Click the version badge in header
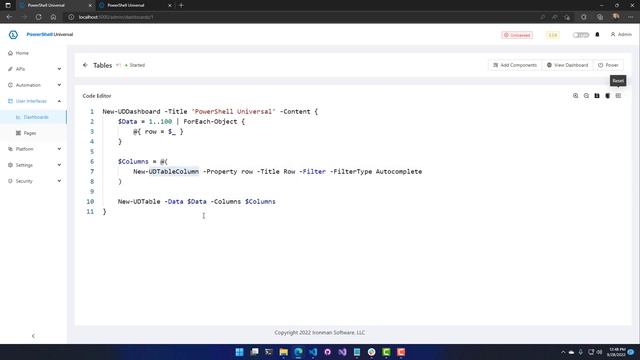The image size is (640, 360). 553,35
